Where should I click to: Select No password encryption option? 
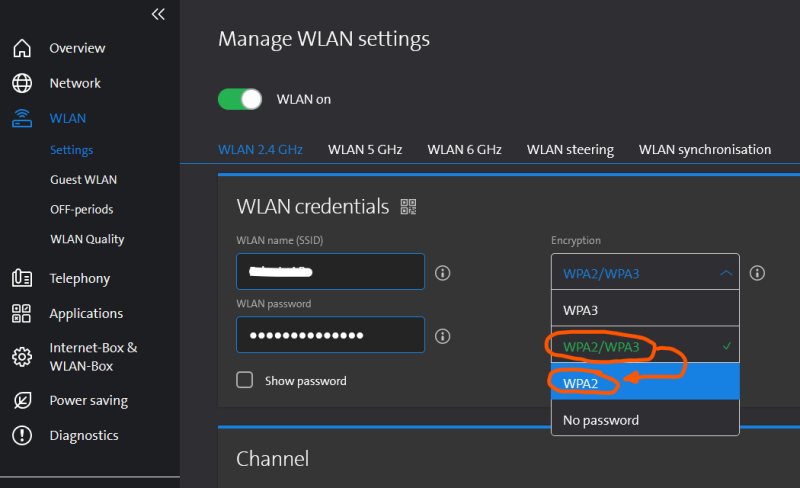click(645, 420)
